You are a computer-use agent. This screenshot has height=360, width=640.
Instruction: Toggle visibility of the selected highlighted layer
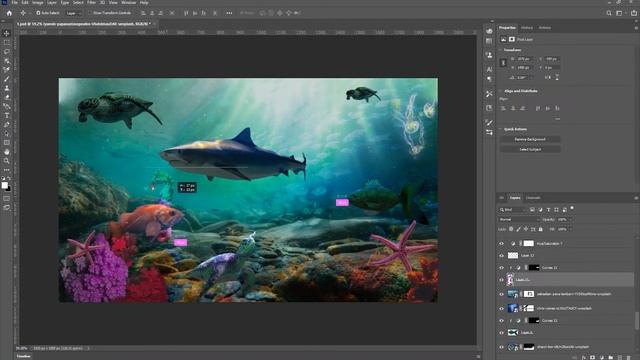pos(501,280)
